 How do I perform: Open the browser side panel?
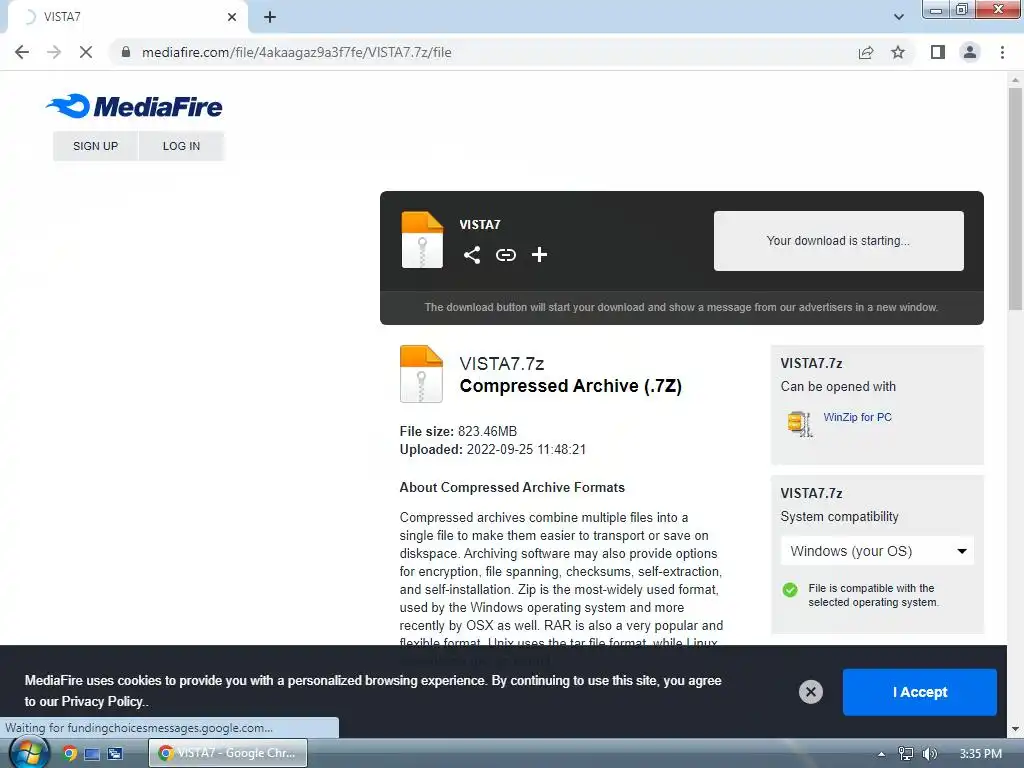(938, 52)
